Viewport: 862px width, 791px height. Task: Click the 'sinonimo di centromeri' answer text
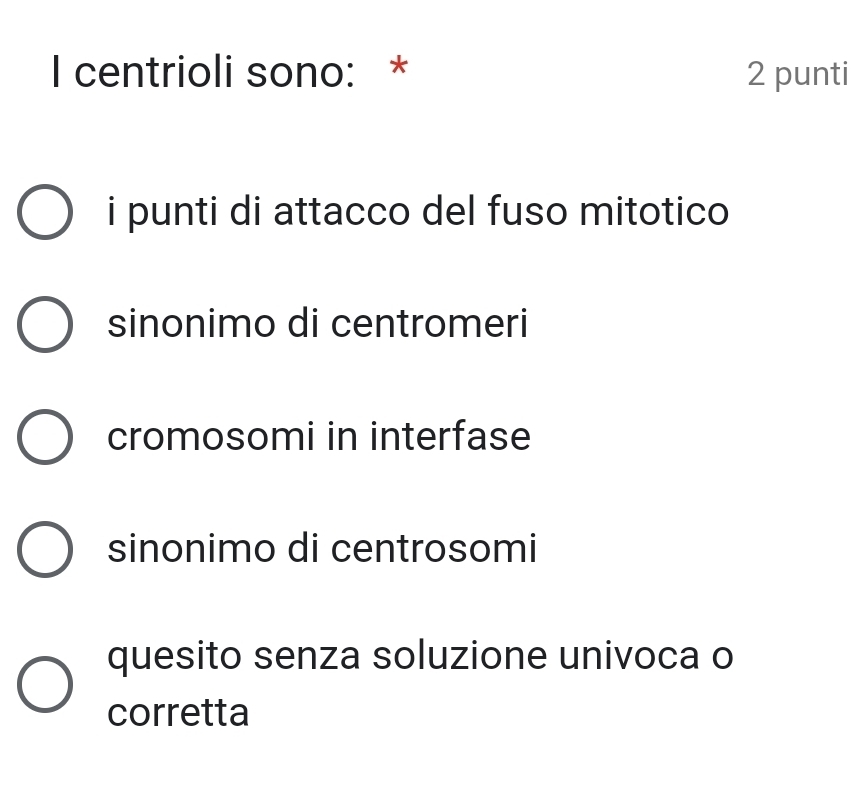[318, 324]
